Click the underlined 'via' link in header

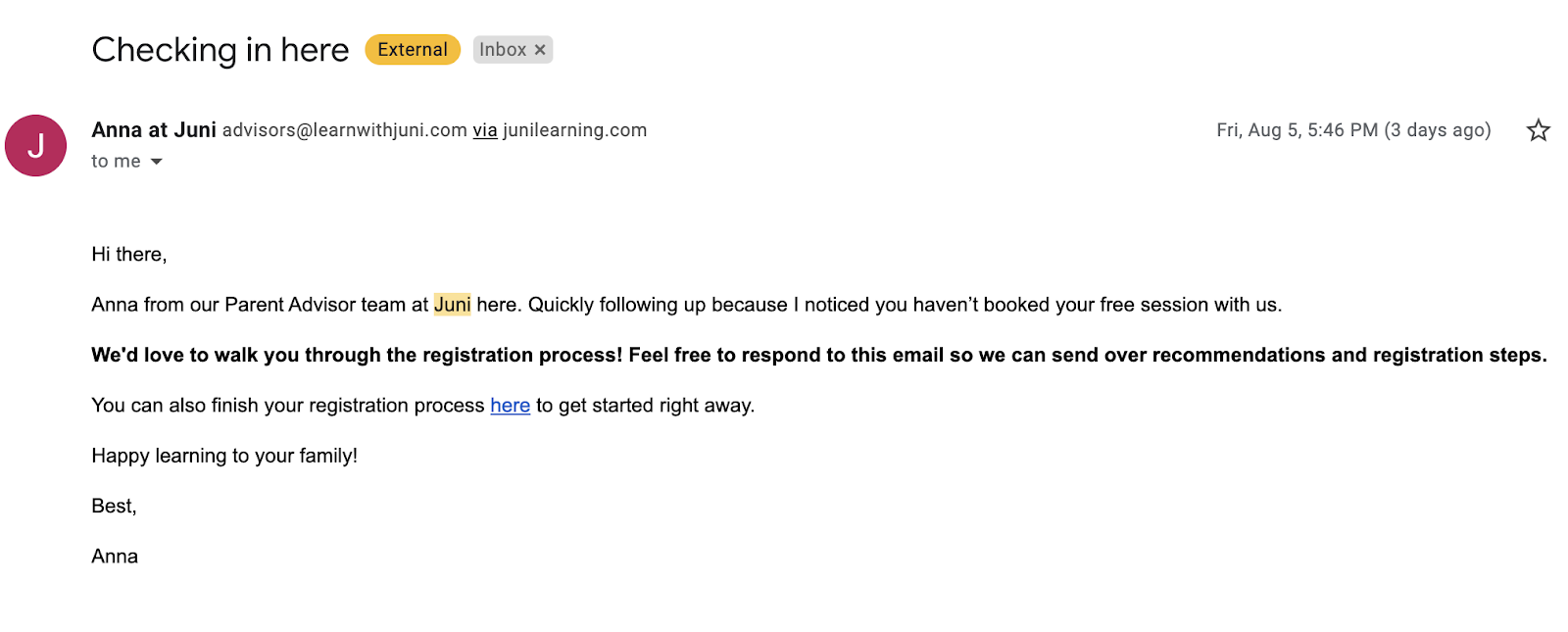(485, 130)
